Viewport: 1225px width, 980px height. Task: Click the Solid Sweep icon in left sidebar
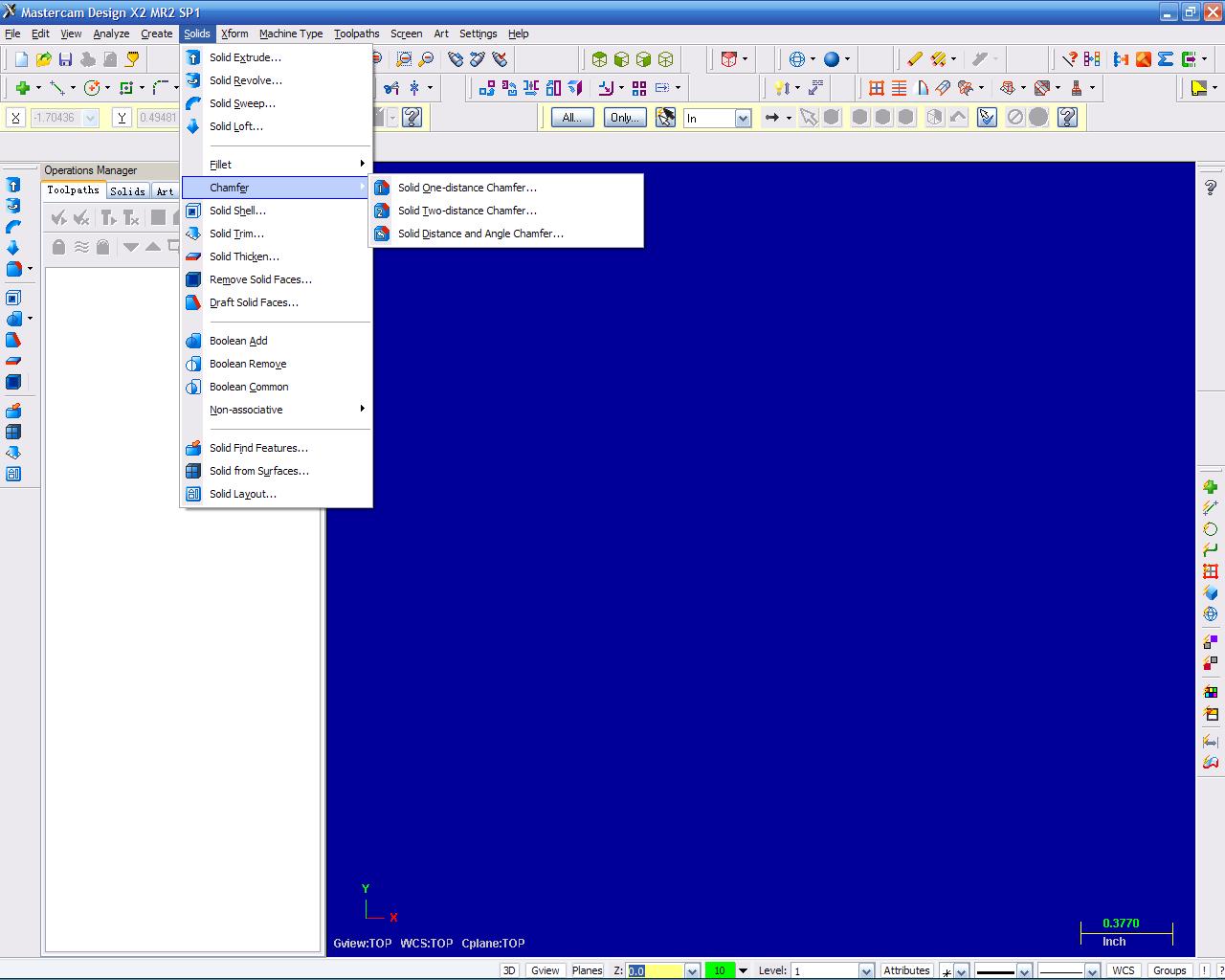coord(13,227)
